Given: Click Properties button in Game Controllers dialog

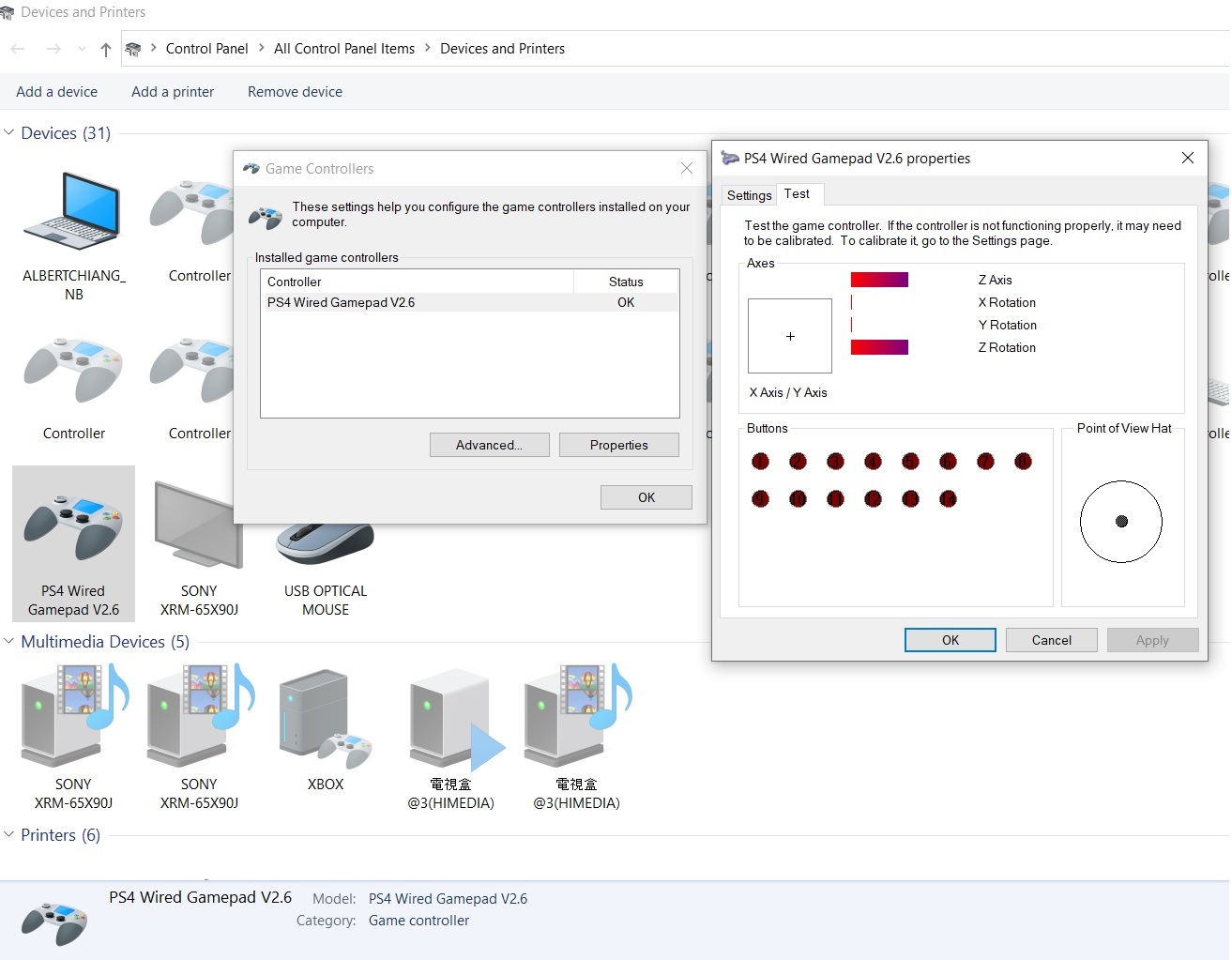Looking at the screenshot, I should point(619,445).
